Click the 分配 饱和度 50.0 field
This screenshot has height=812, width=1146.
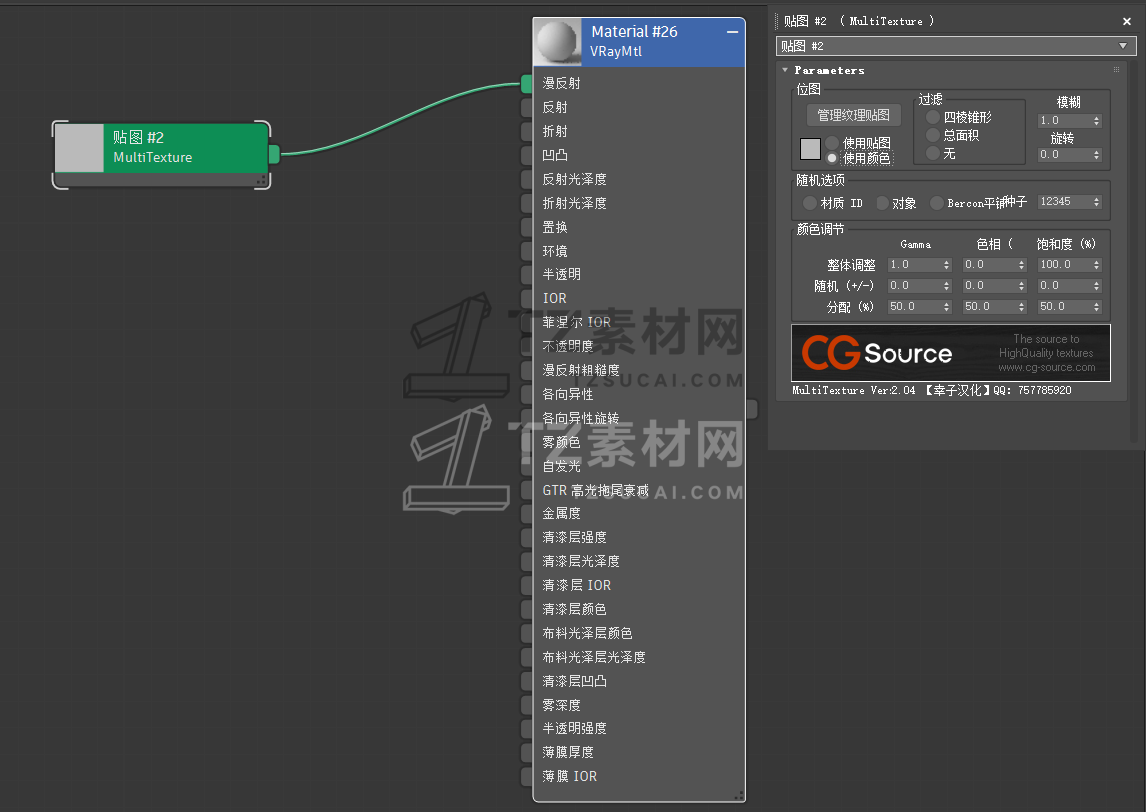pyautogui.click(x=1065, y=307)
